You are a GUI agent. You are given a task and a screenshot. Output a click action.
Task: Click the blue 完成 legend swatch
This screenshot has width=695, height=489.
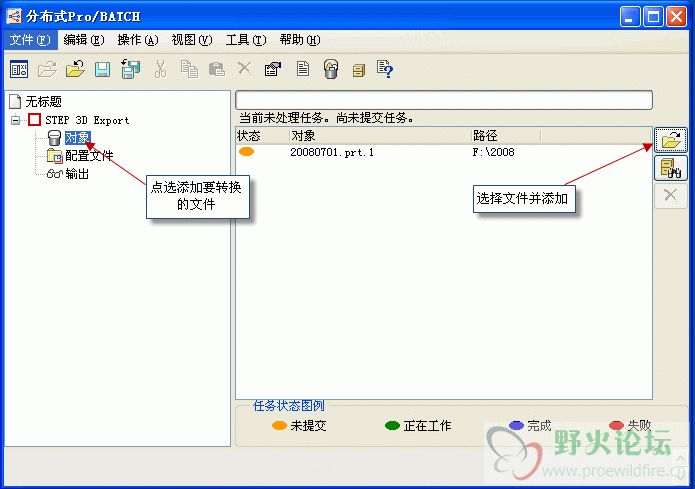coord(516,426)
